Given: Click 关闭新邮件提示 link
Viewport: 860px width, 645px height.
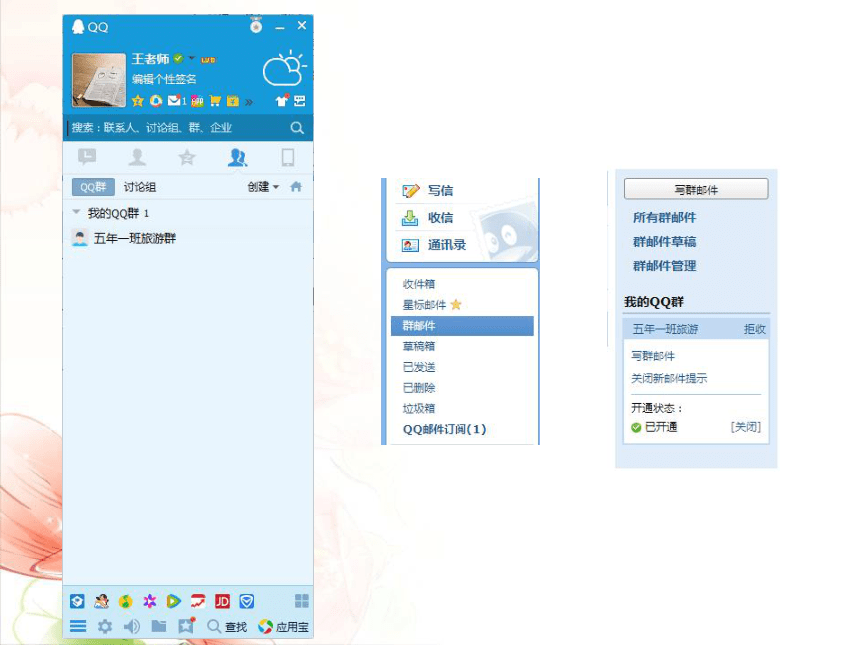Looking at the screenshot, I should tap(669, 378).
